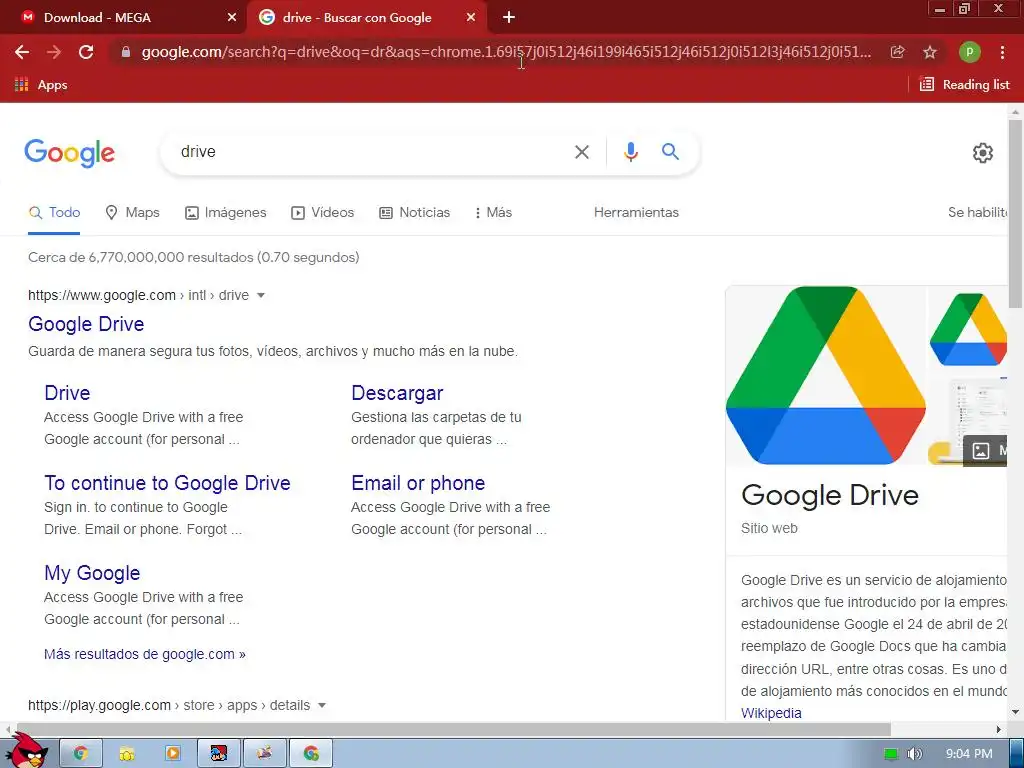
Task: View site info via padlock icon
Action: [125, 52]
